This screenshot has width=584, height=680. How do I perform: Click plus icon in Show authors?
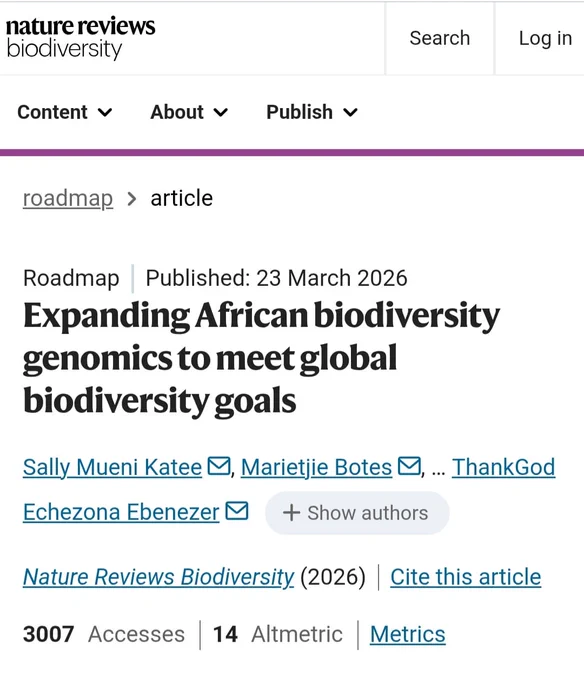click(291, 513)
